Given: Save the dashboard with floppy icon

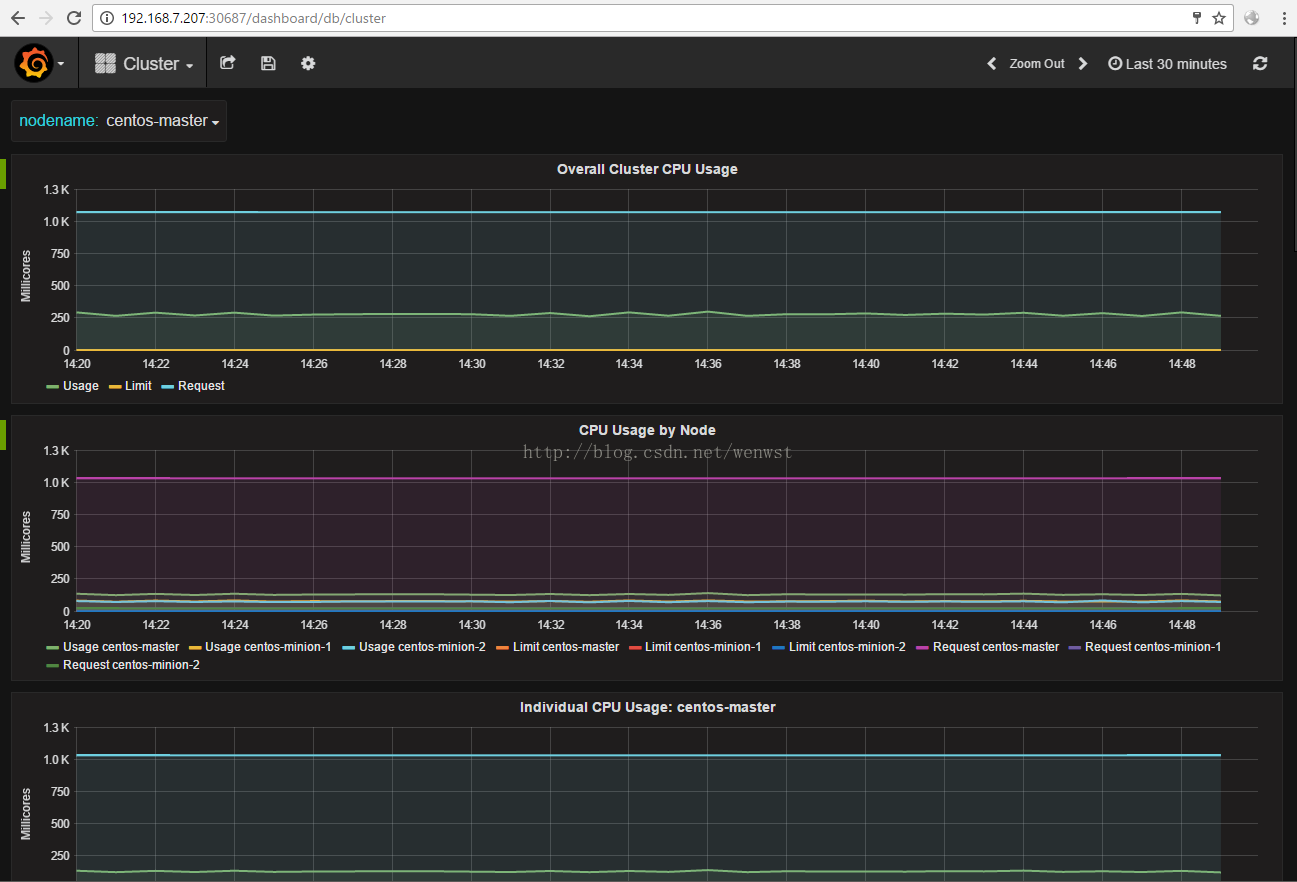Looking at the screenshot, I should (268, 63).
